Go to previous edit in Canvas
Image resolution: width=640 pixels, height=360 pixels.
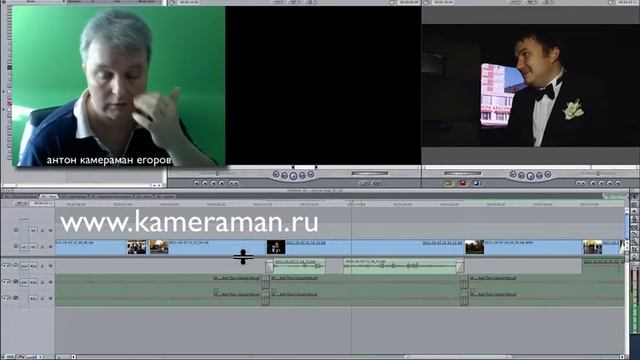[513, 175]
